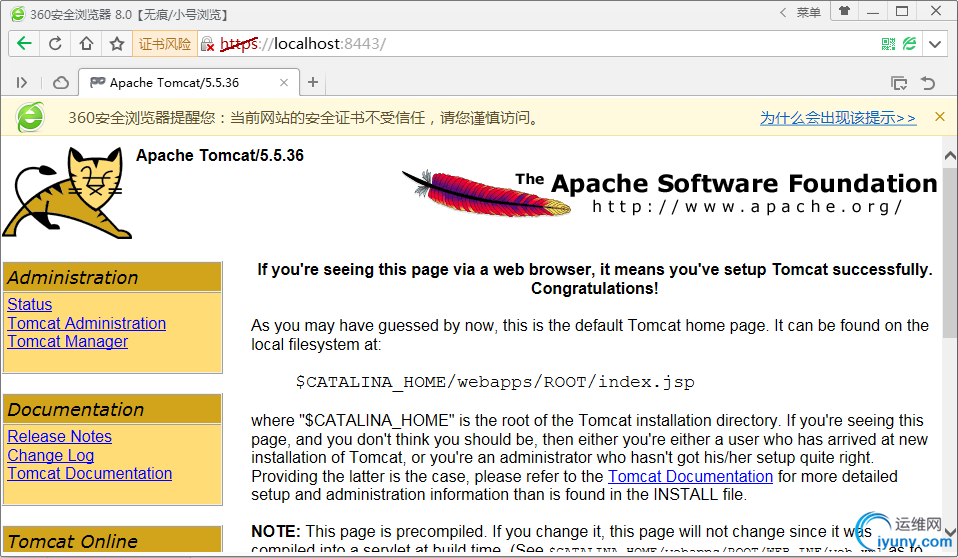The width and height of the screenshot is (958, 558).
Task: Go back with the green arrow button
Action: [24, 44]
